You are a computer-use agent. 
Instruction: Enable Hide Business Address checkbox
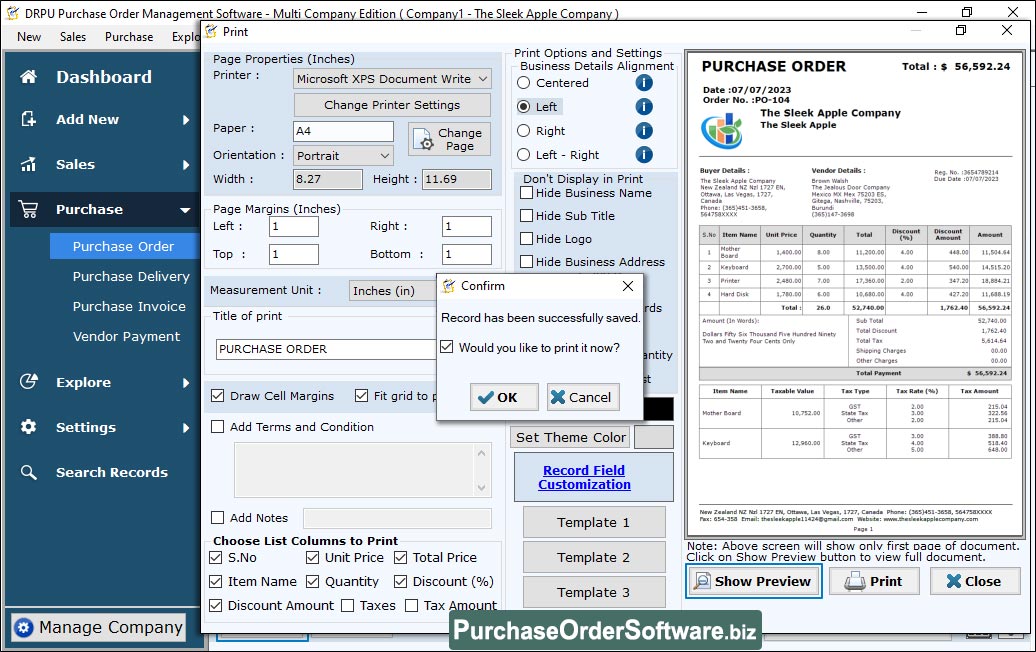coord(527,262)
